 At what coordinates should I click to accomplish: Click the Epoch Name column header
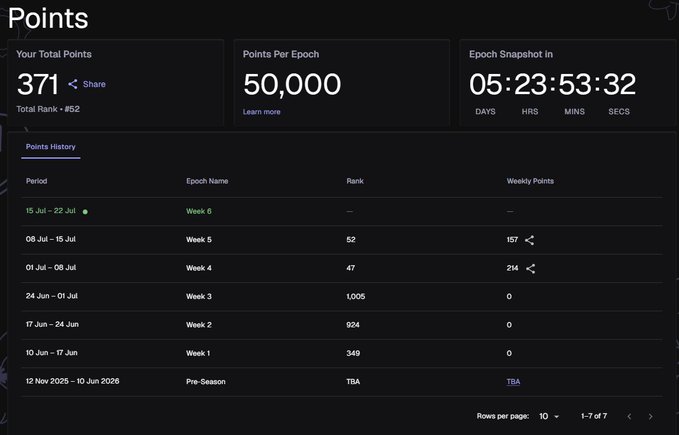(207, 181)
